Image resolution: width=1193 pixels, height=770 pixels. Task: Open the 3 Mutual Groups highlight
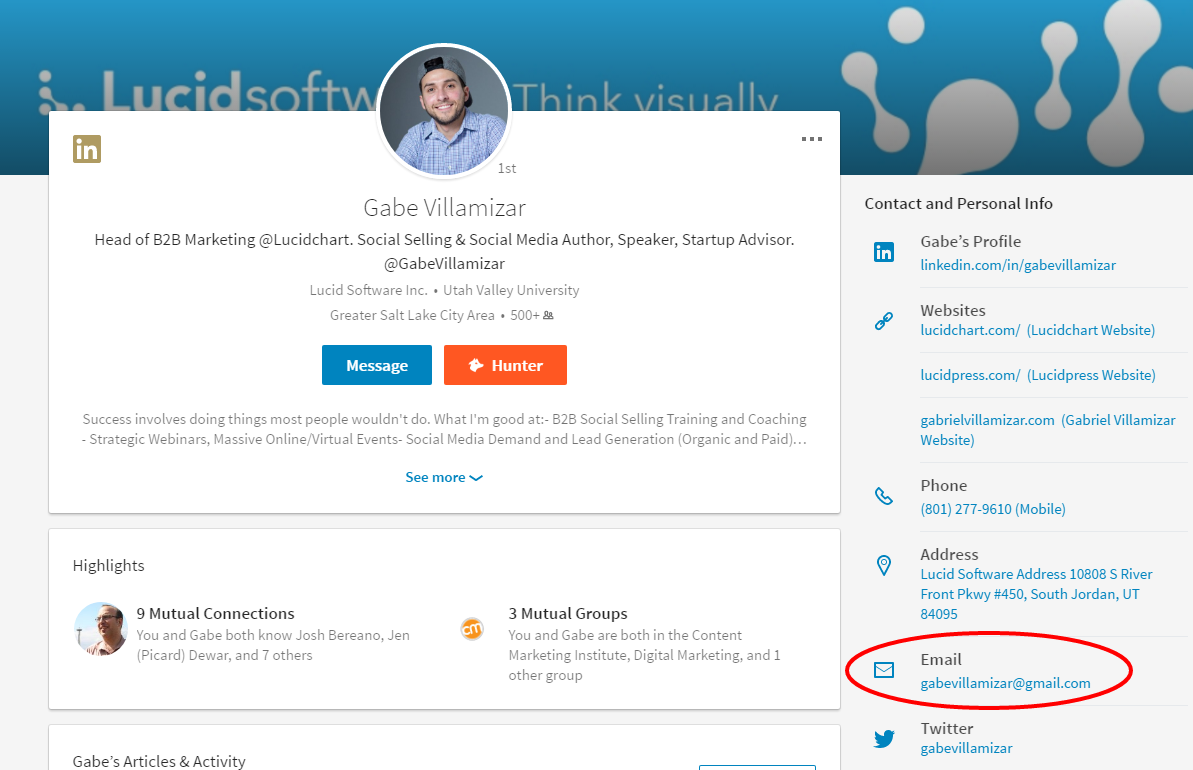coord(568,613)
